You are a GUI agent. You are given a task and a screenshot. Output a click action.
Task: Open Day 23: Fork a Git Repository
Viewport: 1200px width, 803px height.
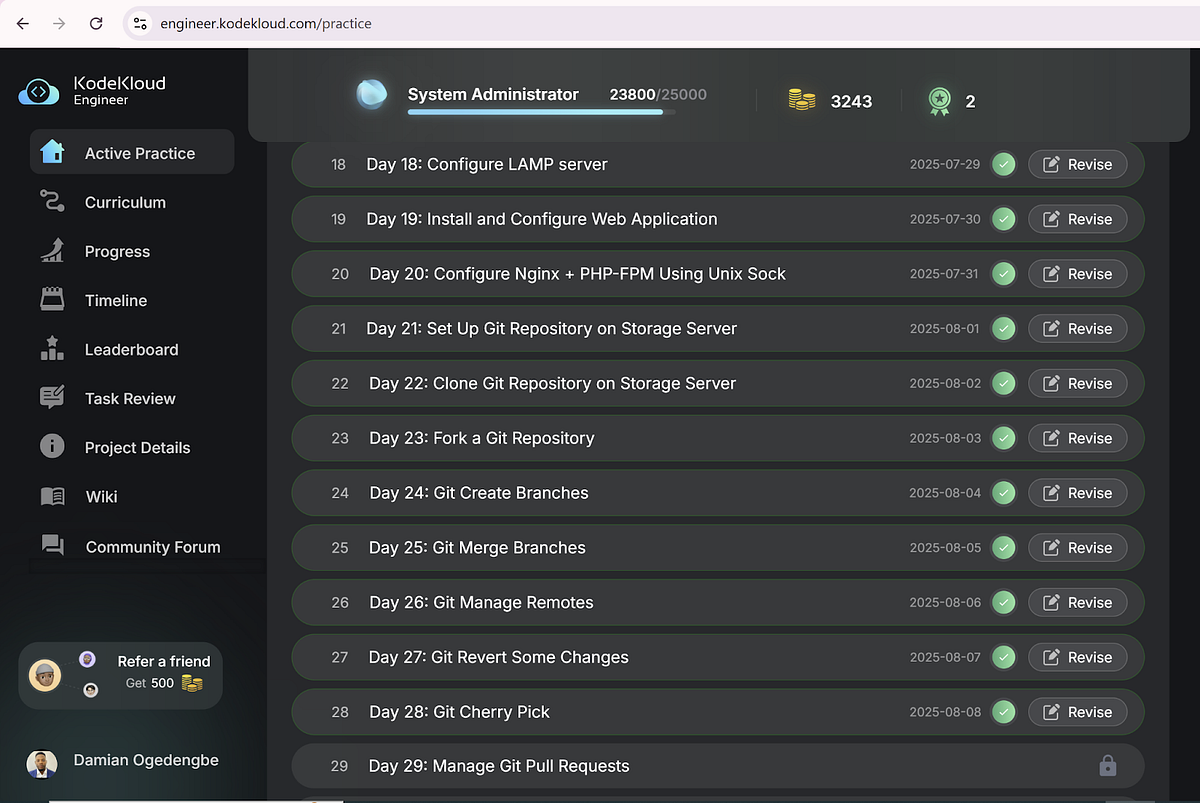[481, 438]
